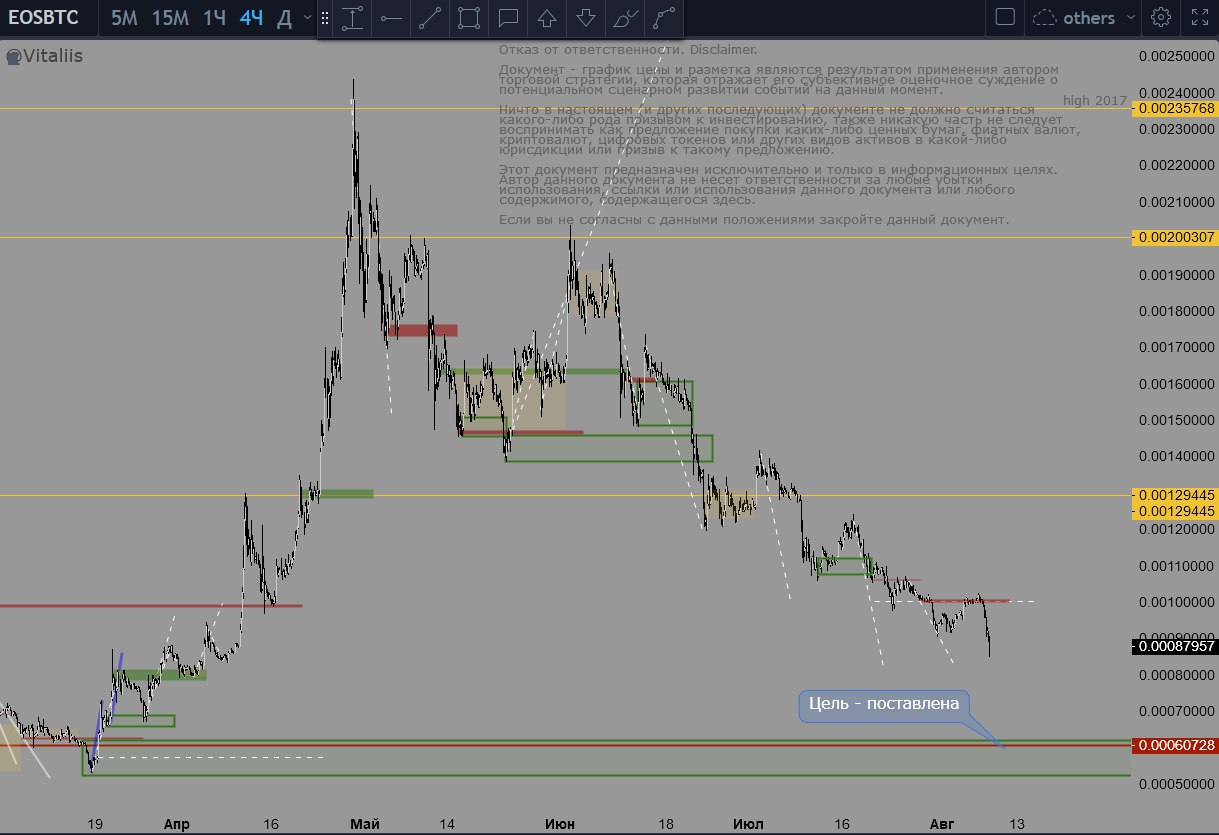1219x835 pixels.
Task: Click the 0.00070000 price scale value
Action: click(x=1177, y=711)
